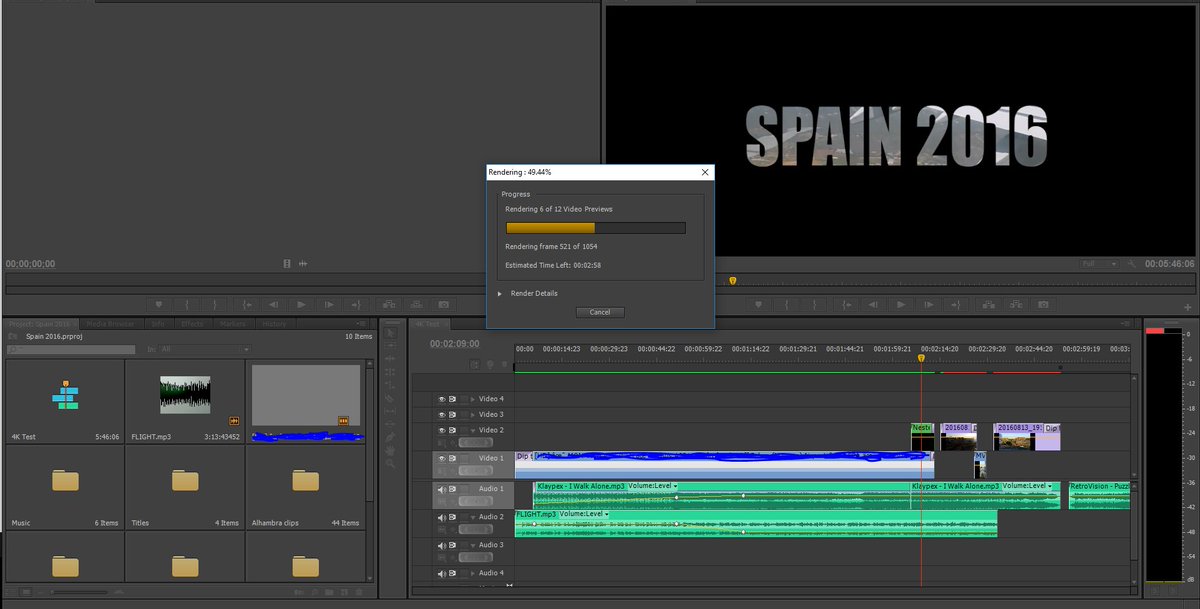Go to In point in Program monitor
The image size is (1200, 609).
click(847, 305)
